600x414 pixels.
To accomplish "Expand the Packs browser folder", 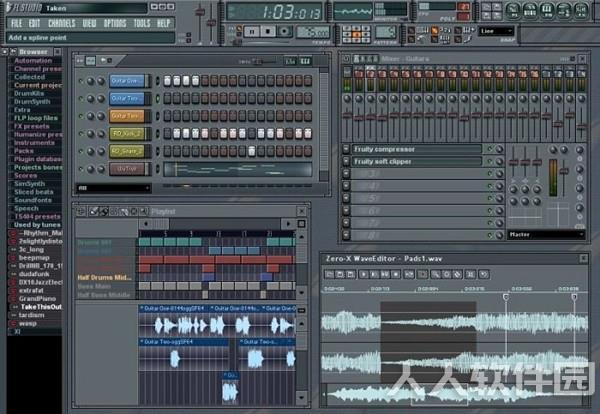I will 24,151.
